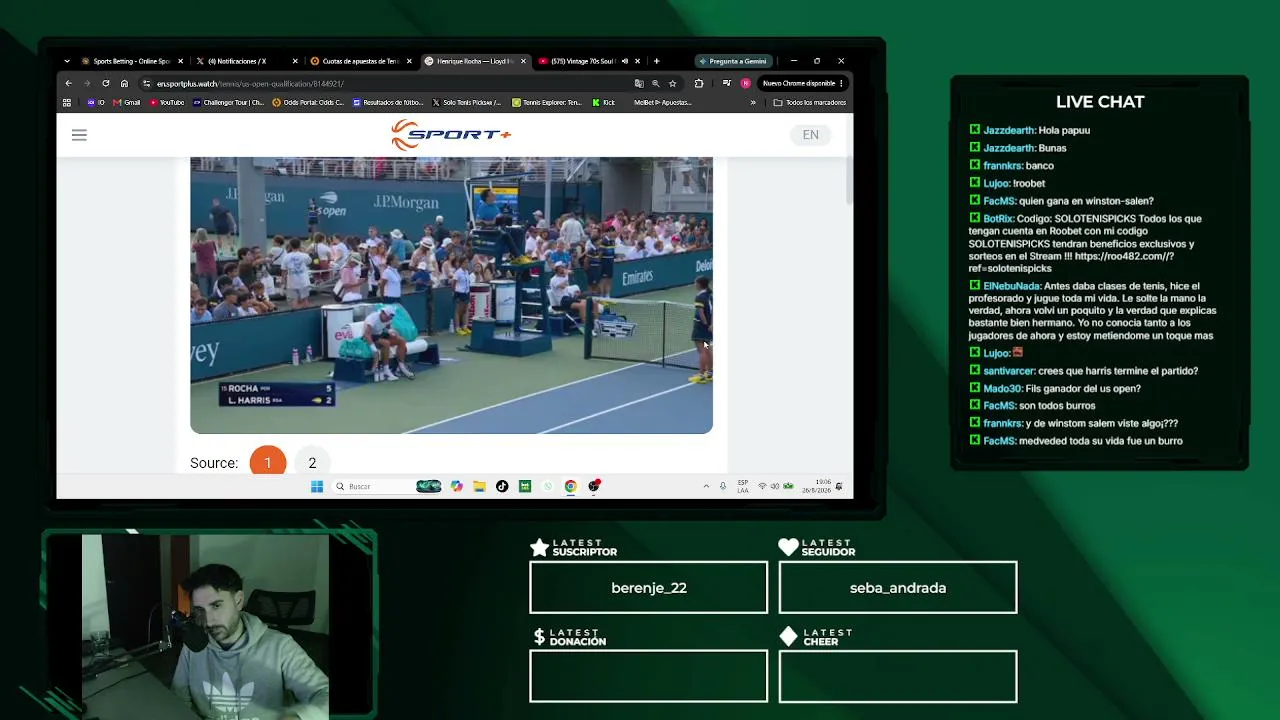Click the Sport+ logo
This screenshot has width=1280, height=720.
451,135
